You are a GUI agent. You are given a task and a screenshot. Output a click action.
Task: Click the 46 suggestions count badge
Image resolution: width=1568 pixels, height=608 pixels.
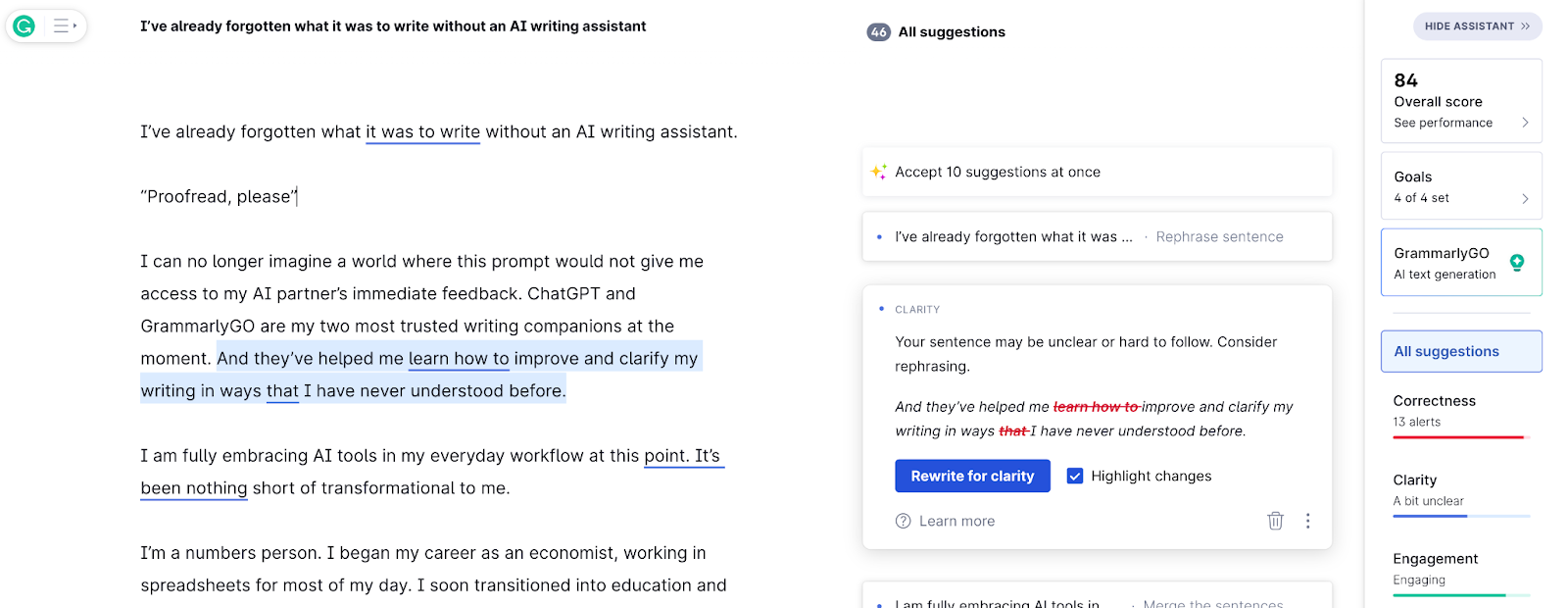coord(878,32)
